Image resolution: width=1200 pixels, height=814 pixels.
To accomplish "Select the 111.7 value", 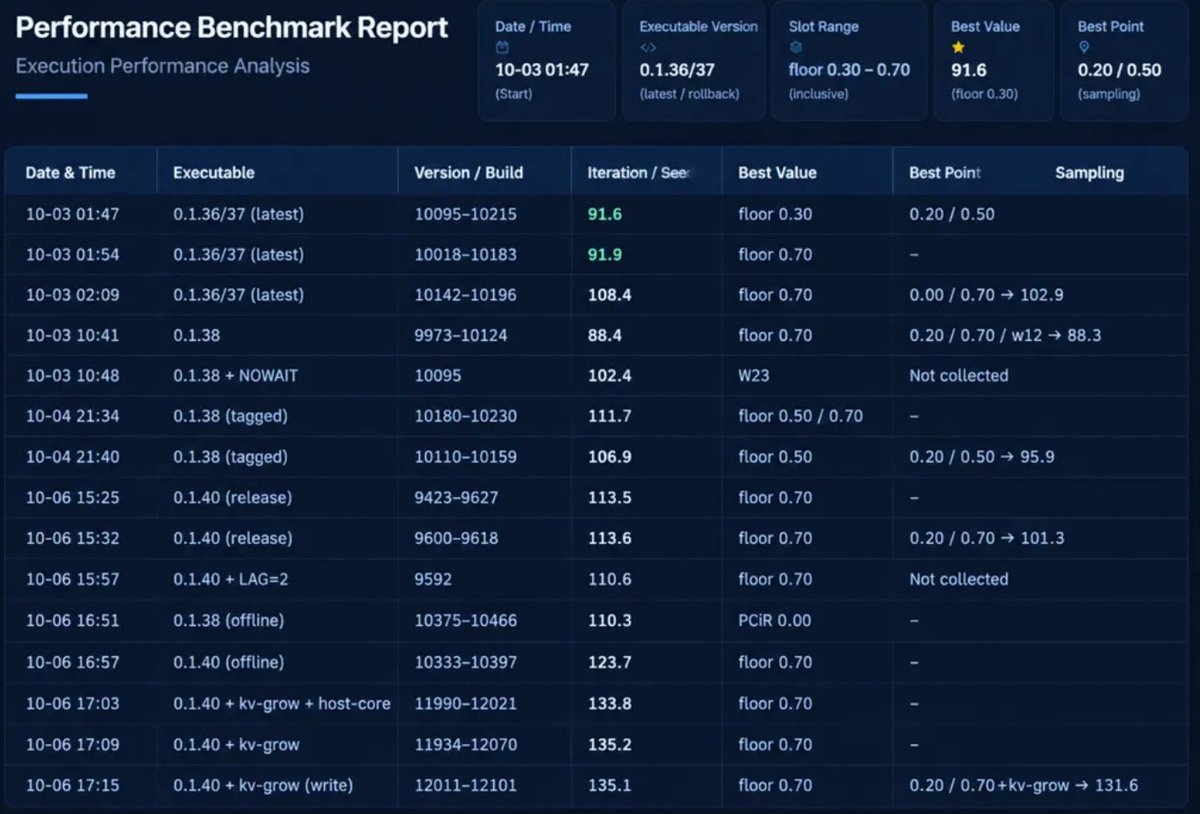I will [609, 416].
